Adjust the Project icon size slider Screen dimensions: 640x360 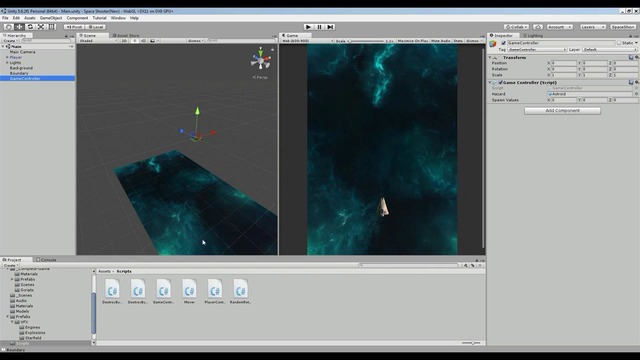(472, 343)
